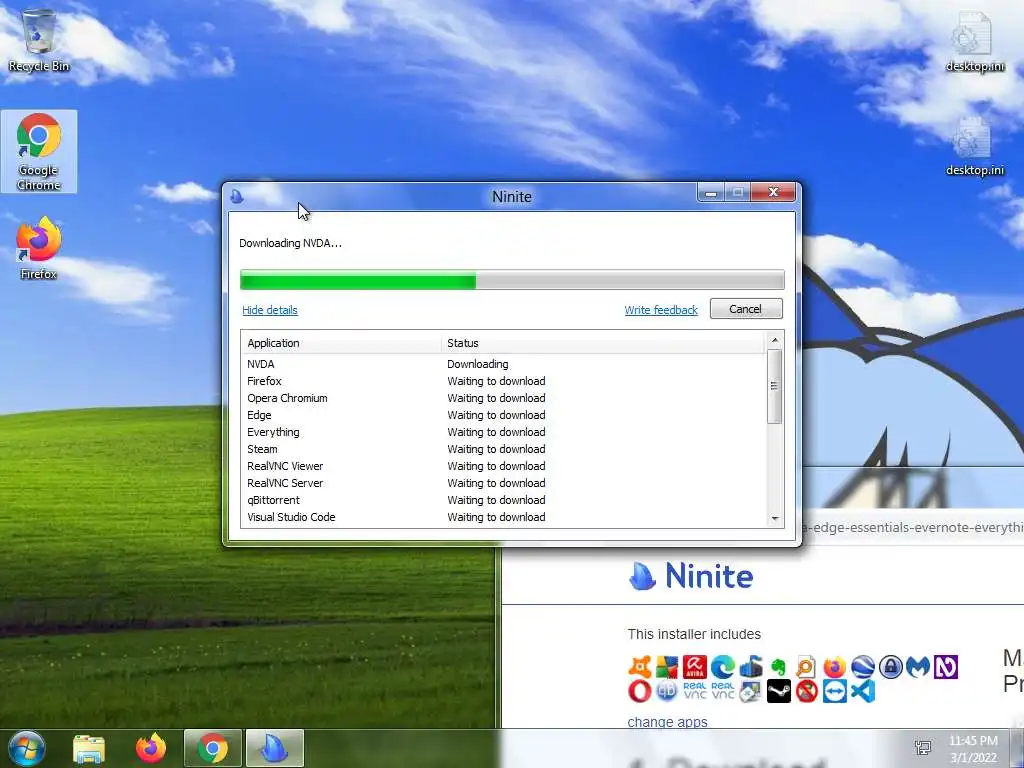Select the qBittorrent row in list

click(x=504, y=500)
